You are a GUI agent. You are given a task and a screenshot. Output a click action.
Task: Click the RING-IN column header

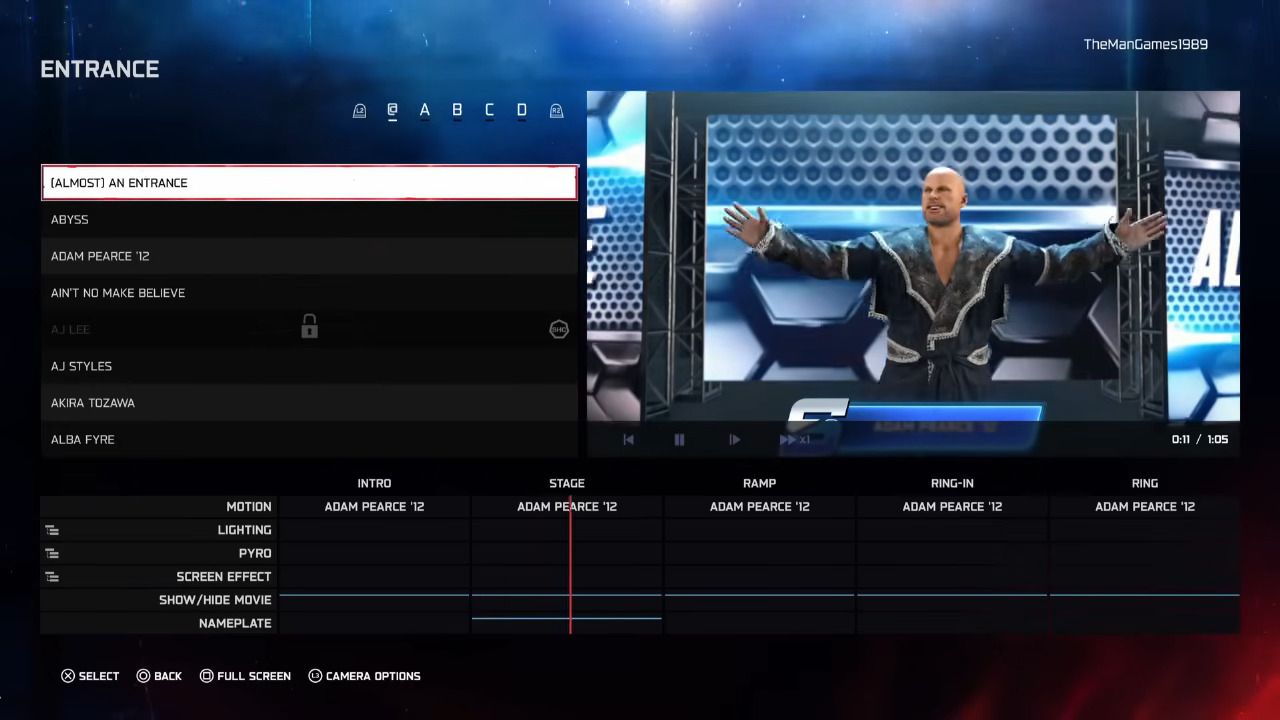[952, 483]
